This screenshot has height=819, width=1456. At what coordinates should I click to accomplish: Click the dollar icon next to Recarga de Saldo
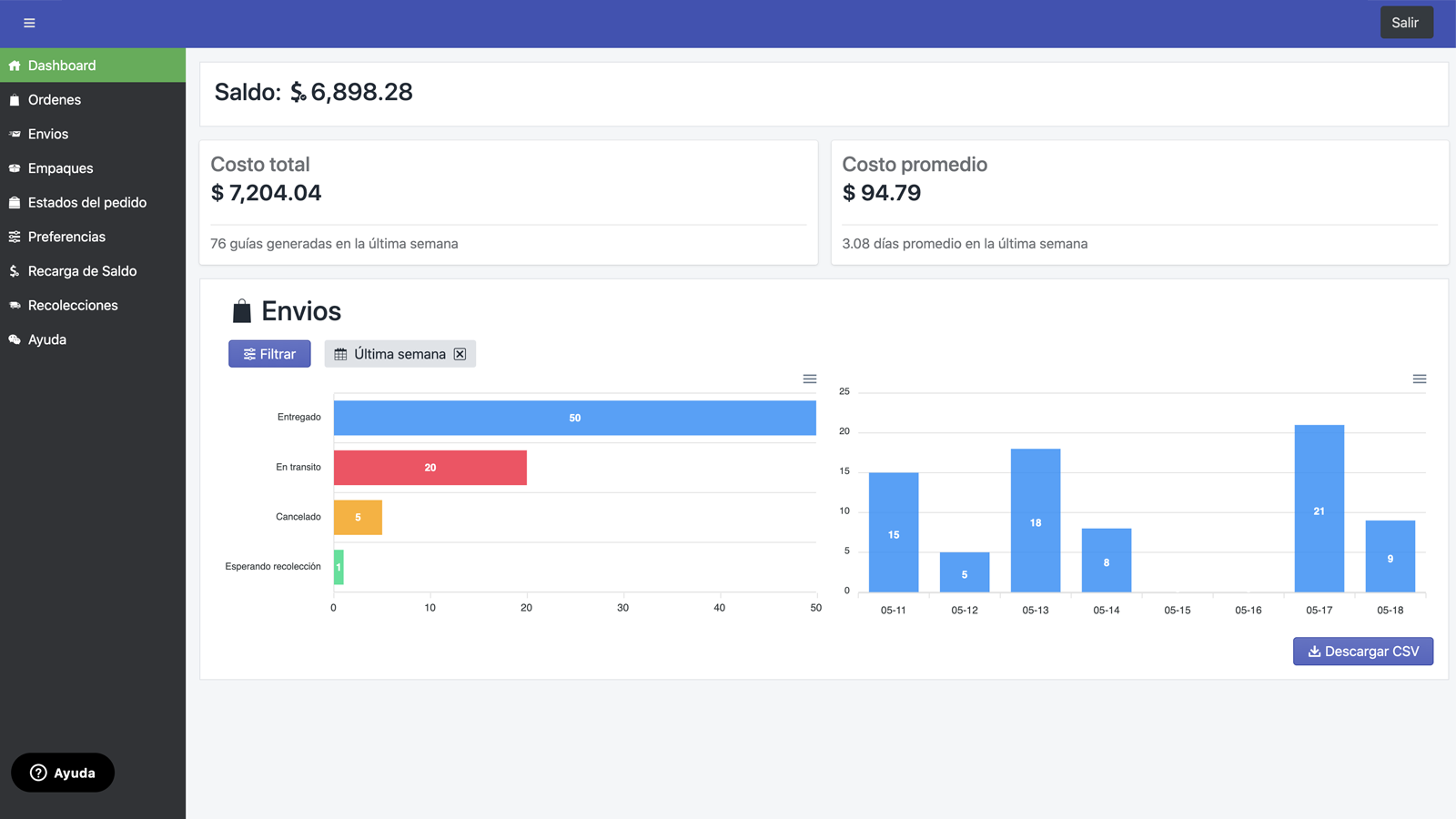click(14, 270)
